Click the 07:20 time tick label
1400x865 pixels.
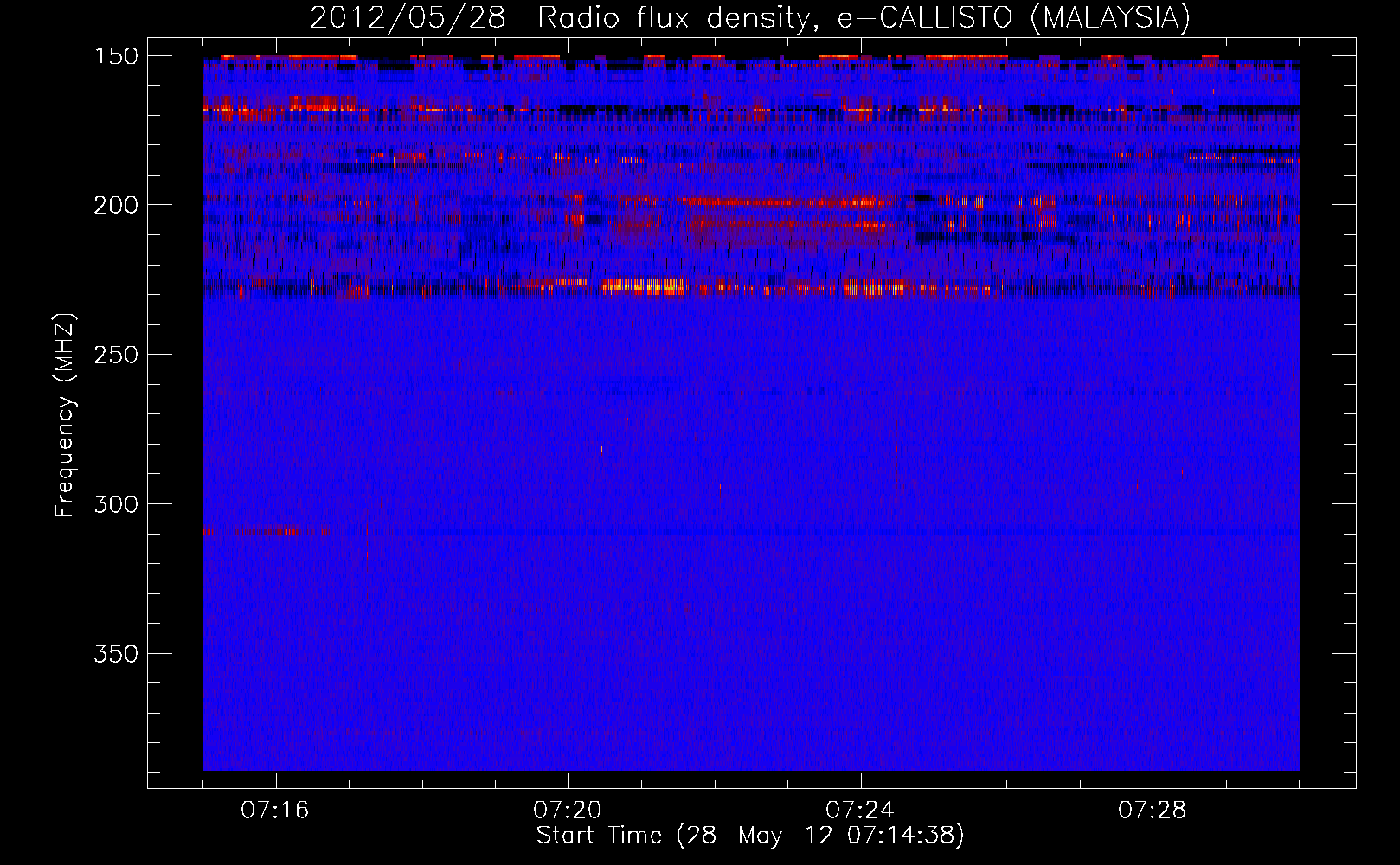tap(568, 810)
